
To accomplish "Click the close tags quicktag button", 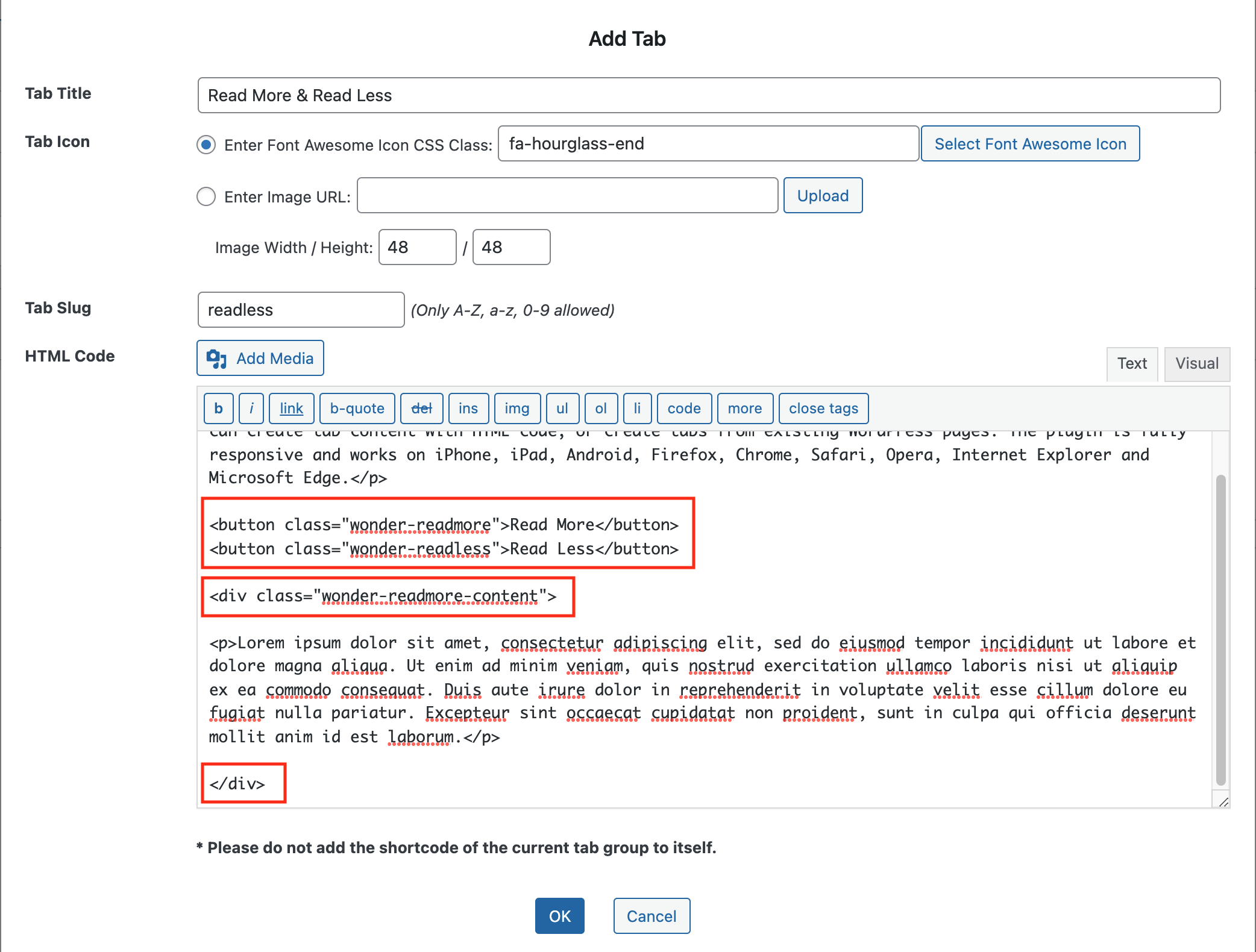I will click(823, 409).
